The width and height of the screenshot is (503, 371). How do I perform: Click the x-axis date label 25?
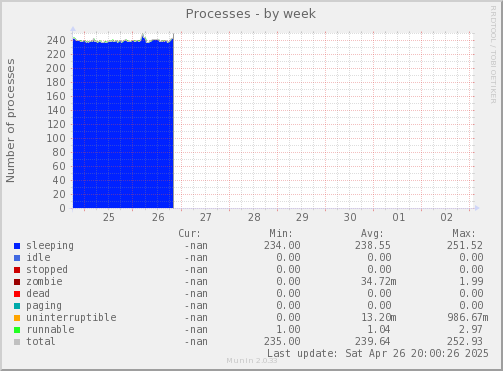point(109,218)
